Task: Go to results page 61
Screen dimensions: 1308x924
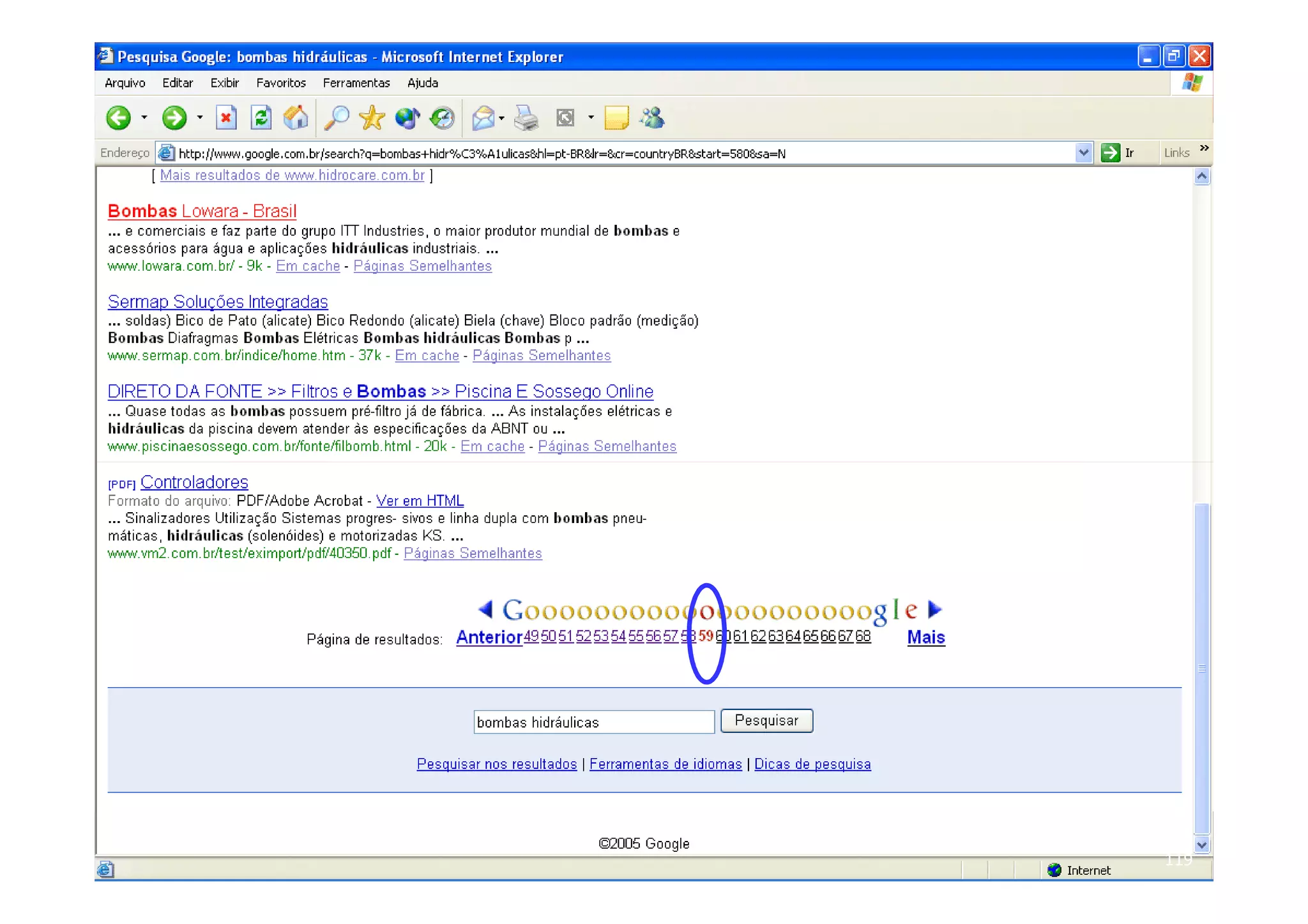Action: coord(740,637)
